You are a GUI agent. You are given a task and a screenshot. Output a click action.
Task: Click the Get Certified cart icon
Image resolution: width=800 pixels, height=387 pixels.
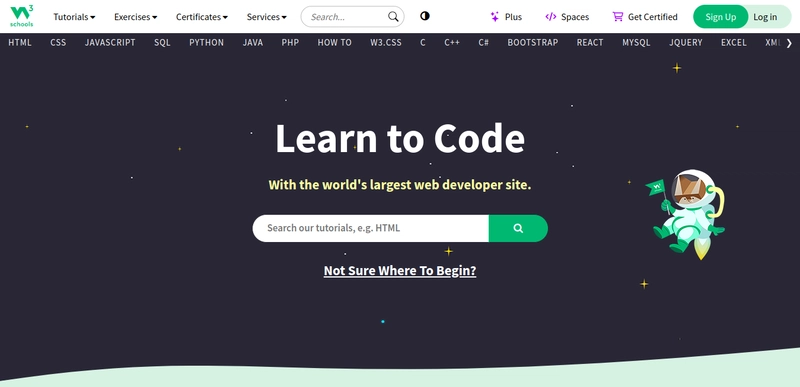pyautogui.click(x=618, y=17)
